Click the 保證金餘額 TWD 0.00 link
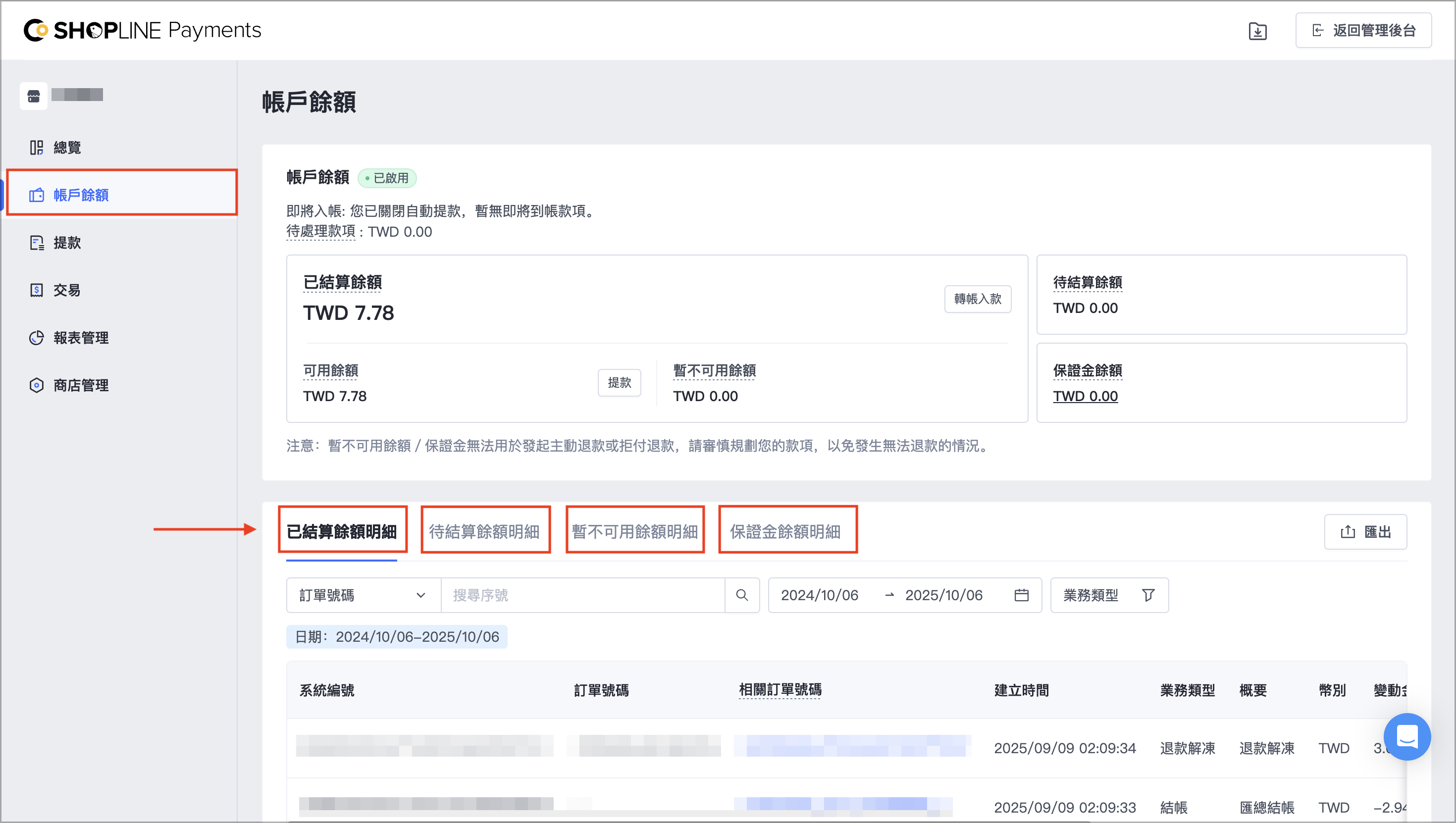Image resolution: width=1456 pixels, height=823 pixels. (1085, 396)
